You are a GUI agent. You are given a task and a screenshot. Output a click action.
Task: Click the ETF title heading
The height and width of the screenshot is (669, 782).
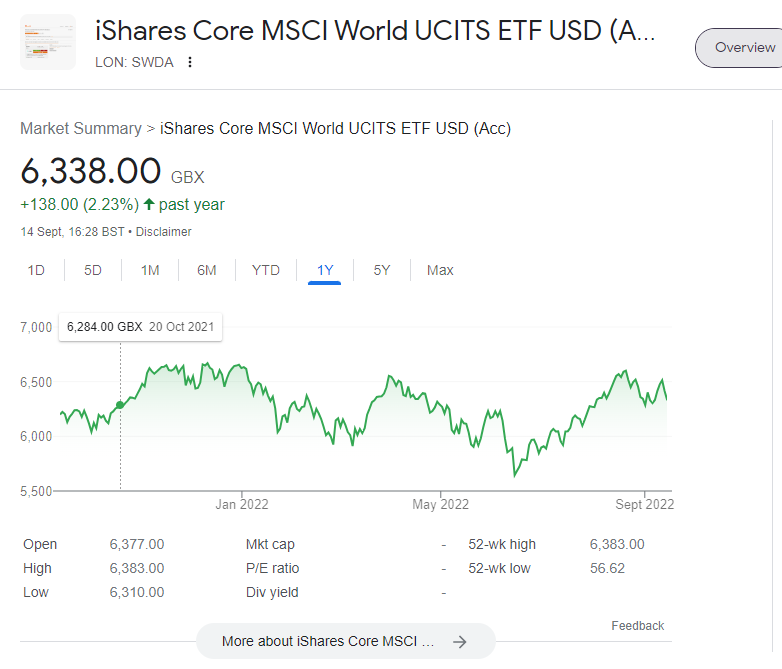pos(375,30)
